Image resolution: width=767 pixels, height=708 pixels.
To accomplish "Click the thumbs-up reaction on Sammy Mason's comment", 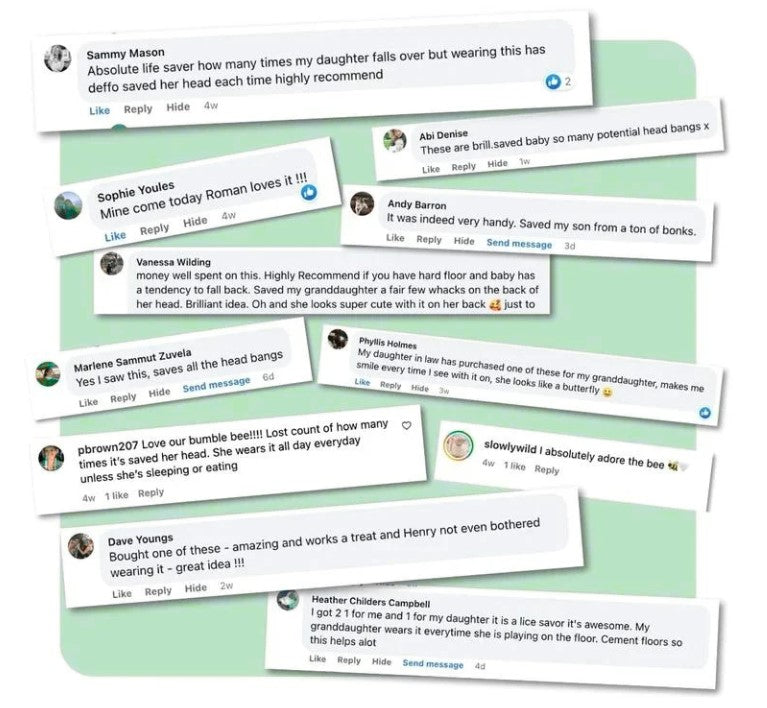I will click(x=552, y=81).
